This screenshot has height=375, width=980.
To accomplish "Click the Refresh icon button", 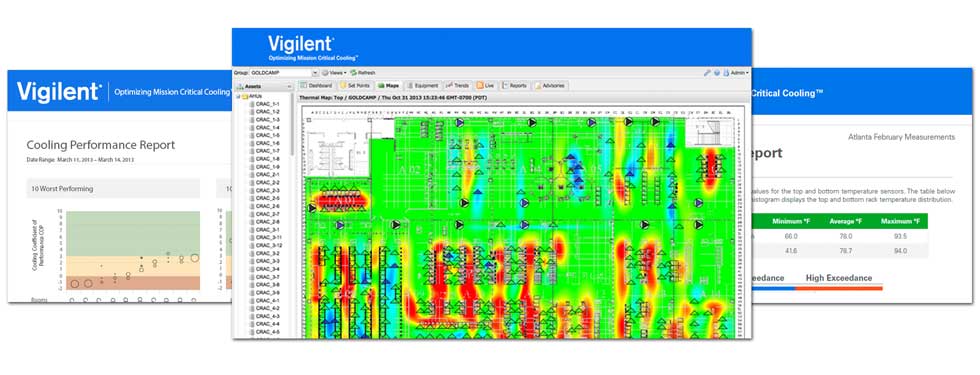I will coord(353,72).
